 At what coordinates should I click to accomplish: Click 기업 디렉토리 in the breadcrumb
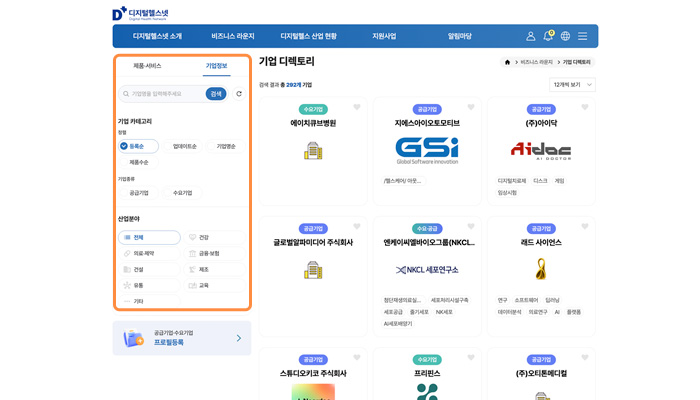point(576,62)
